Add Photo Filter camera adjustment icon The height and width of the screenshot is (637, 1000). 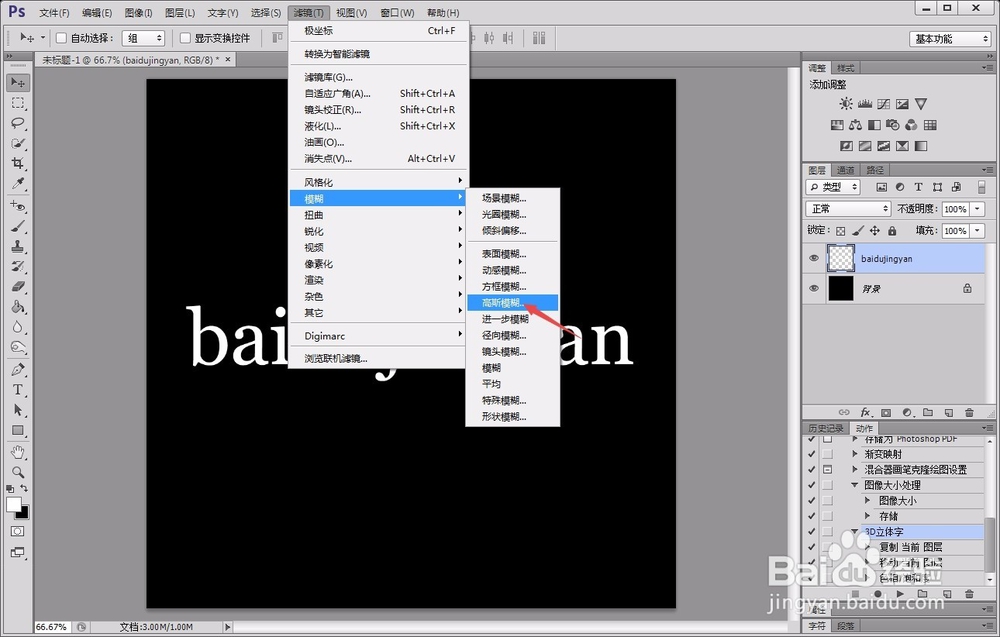click(x=893, y=125)
